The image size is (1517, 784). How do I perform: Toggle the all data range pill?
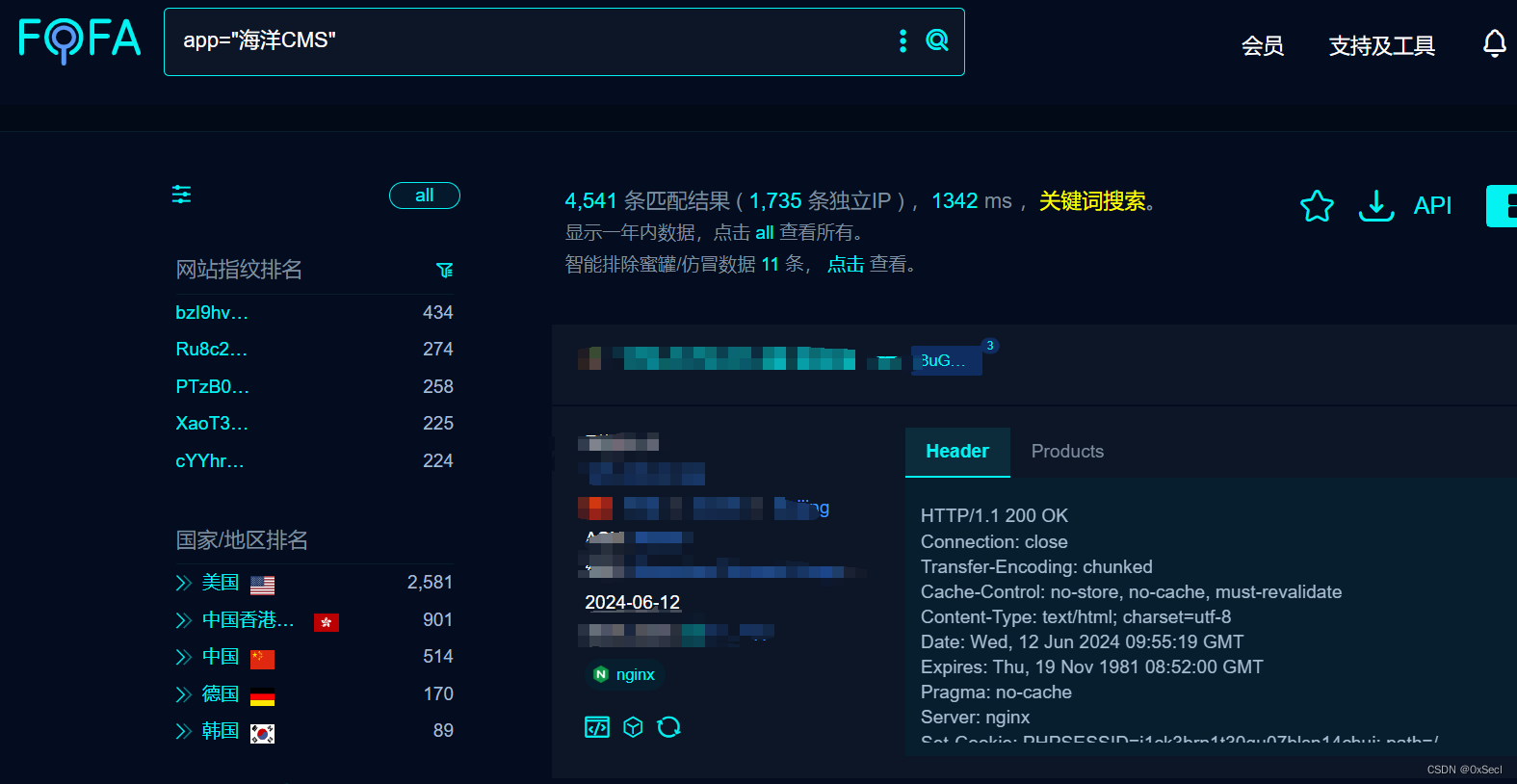point(425,196)
